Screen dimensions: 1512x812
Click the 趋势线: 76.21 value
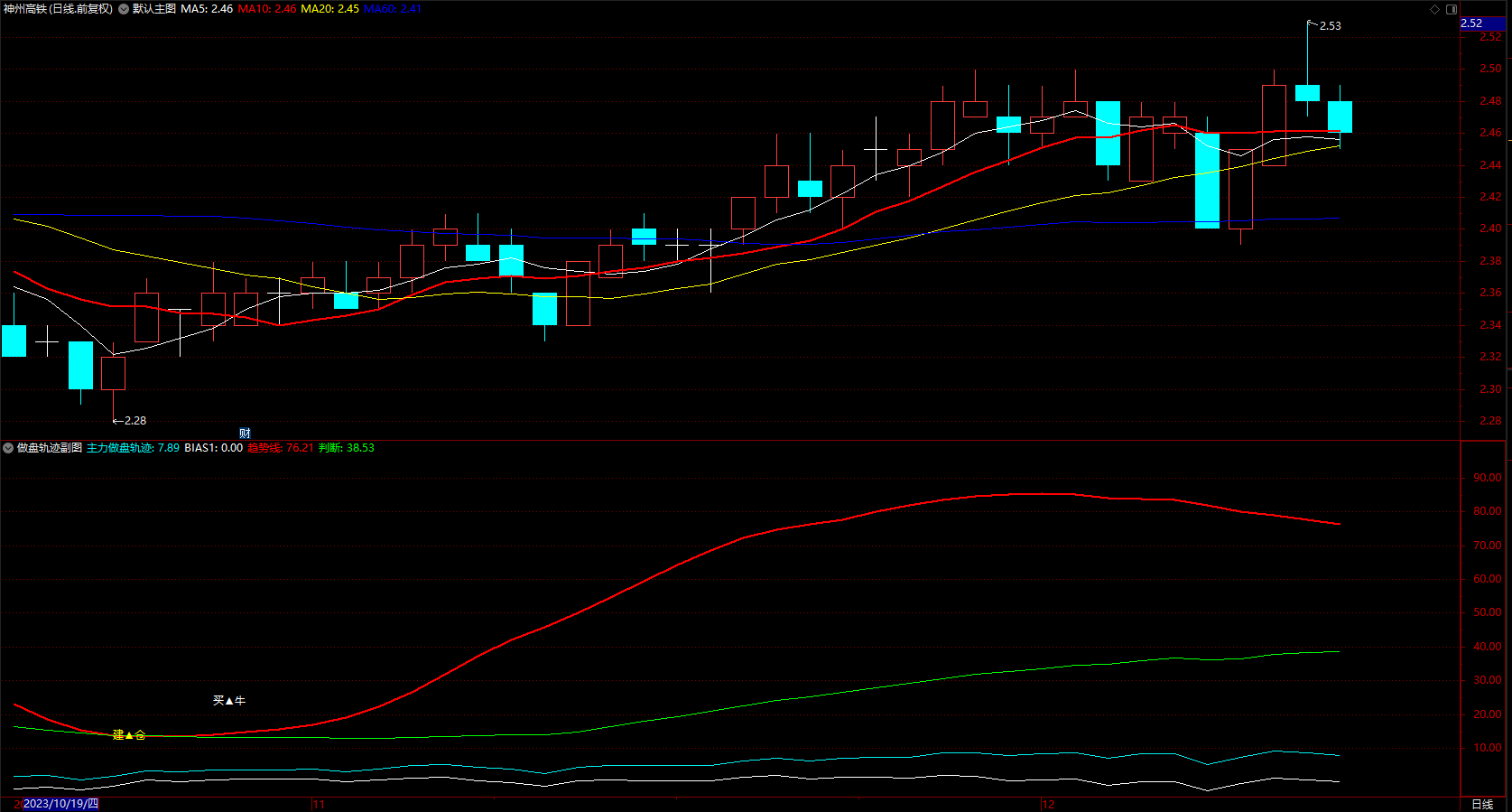coord(281,448)
